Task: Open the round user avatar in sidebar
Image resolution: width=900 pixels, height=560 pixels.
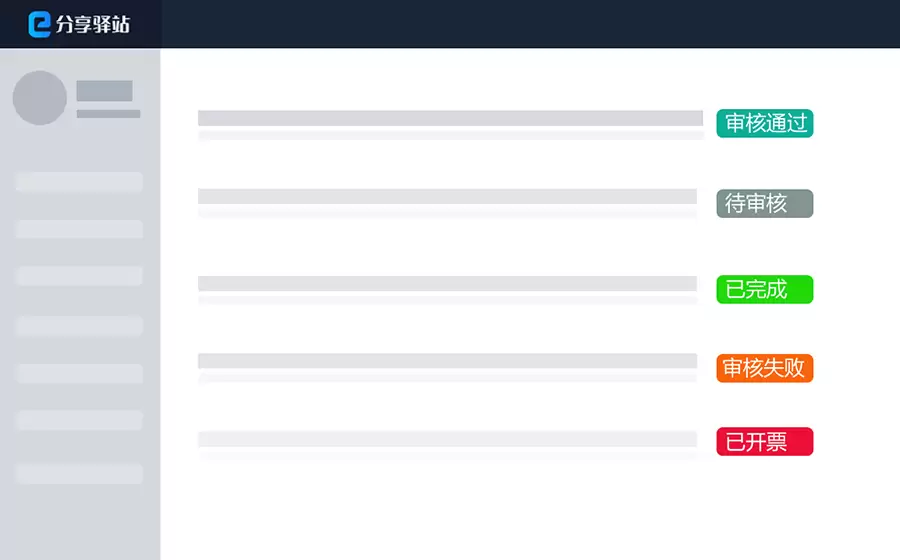Action: (x=40, y=98)
